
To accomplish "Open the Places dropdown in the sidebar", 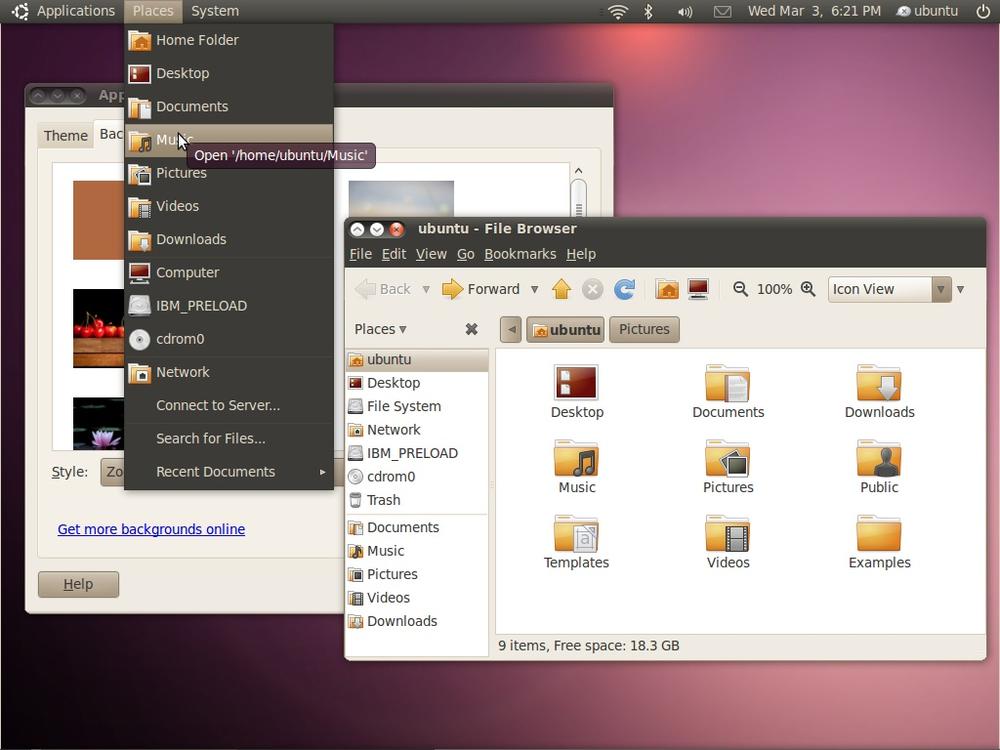I will [x=379, y=329].
